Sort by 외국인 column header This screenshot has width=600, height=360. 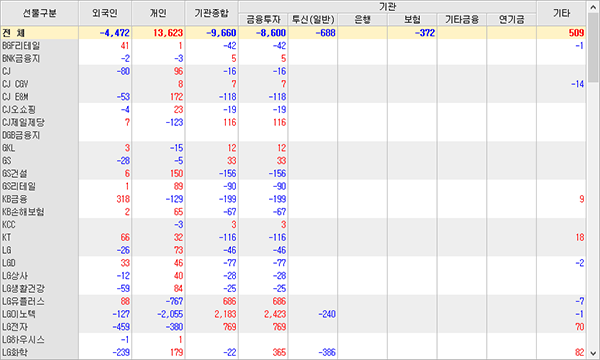tap(105, 13)
